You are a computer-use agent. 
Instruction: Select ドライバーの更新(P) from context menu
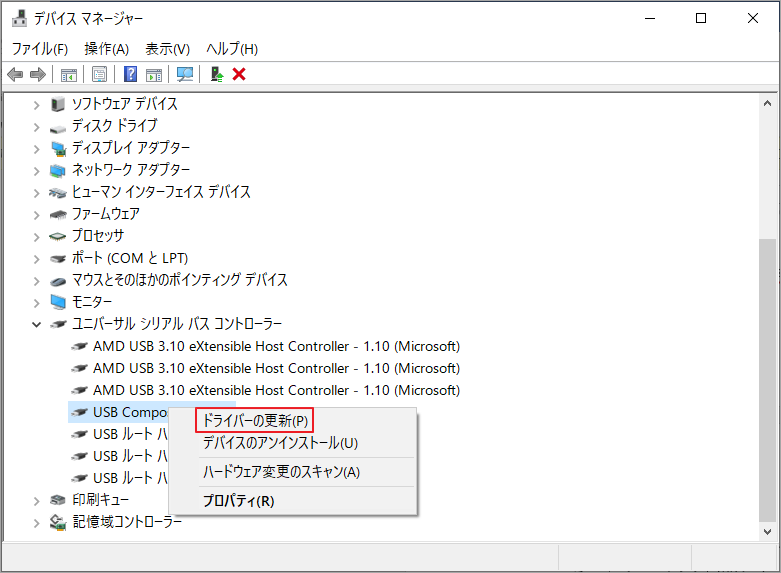(x=254, y=420)
